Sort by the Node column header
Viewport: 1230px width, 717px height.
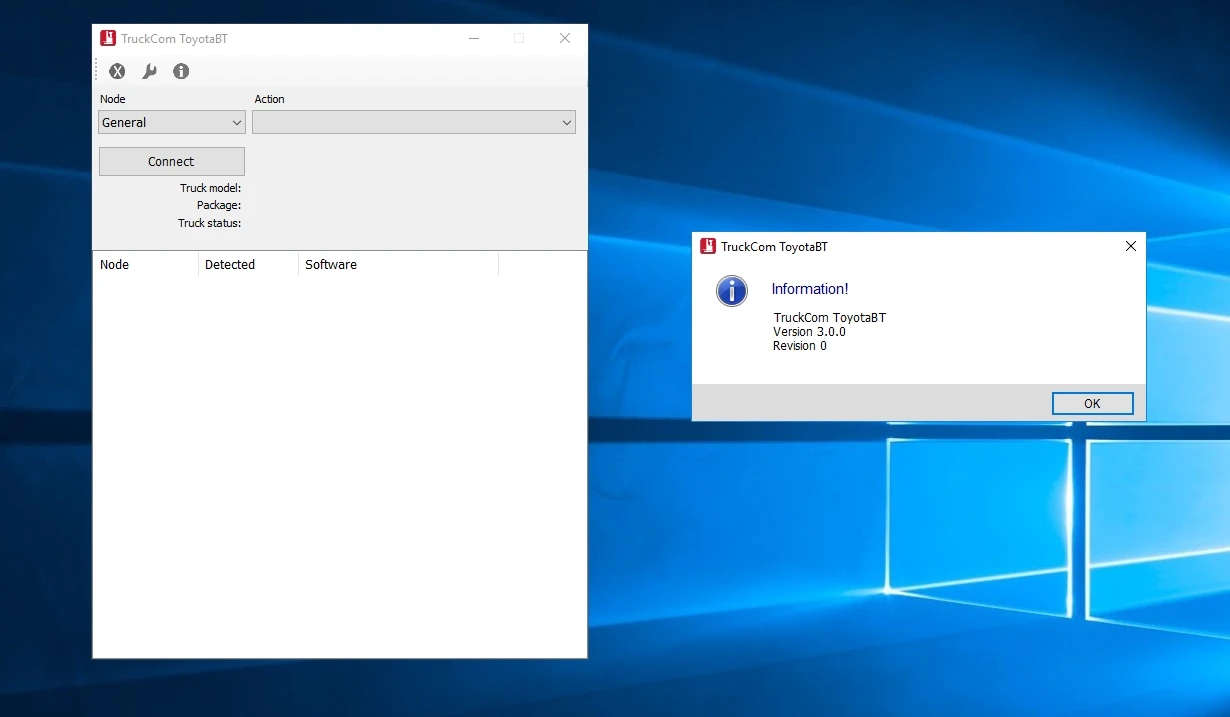tap(146, 264)
